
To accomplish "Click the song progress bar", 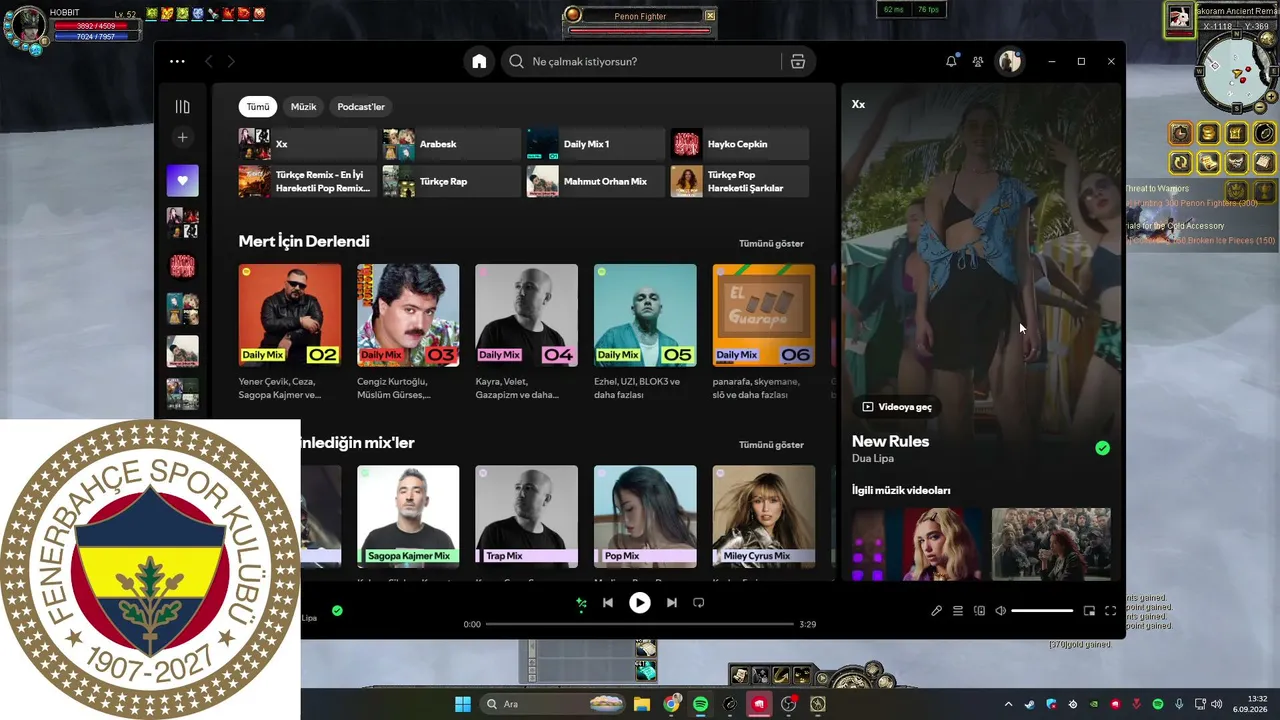I will coord(640,624).
